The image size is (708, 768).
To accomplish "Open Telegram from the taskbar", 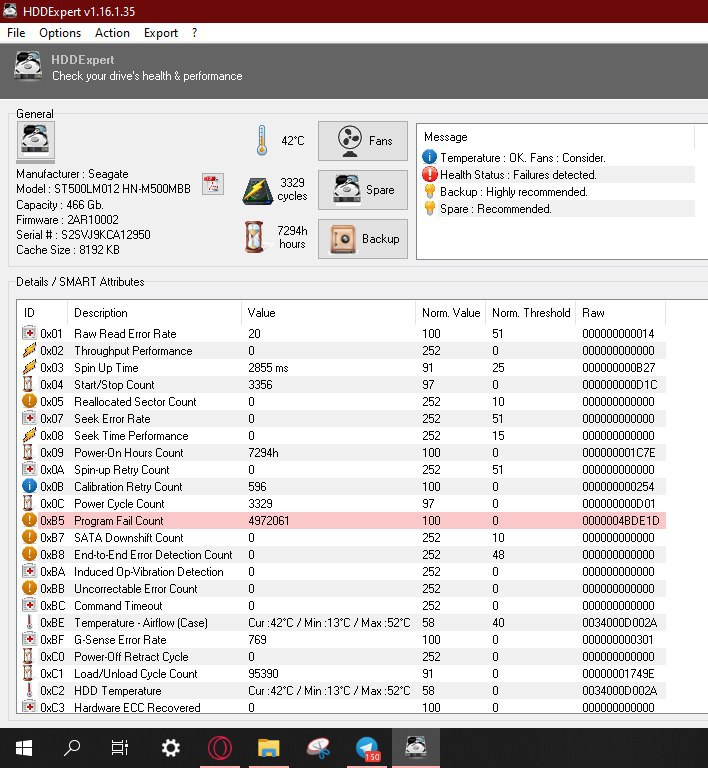I will [367, 749].
